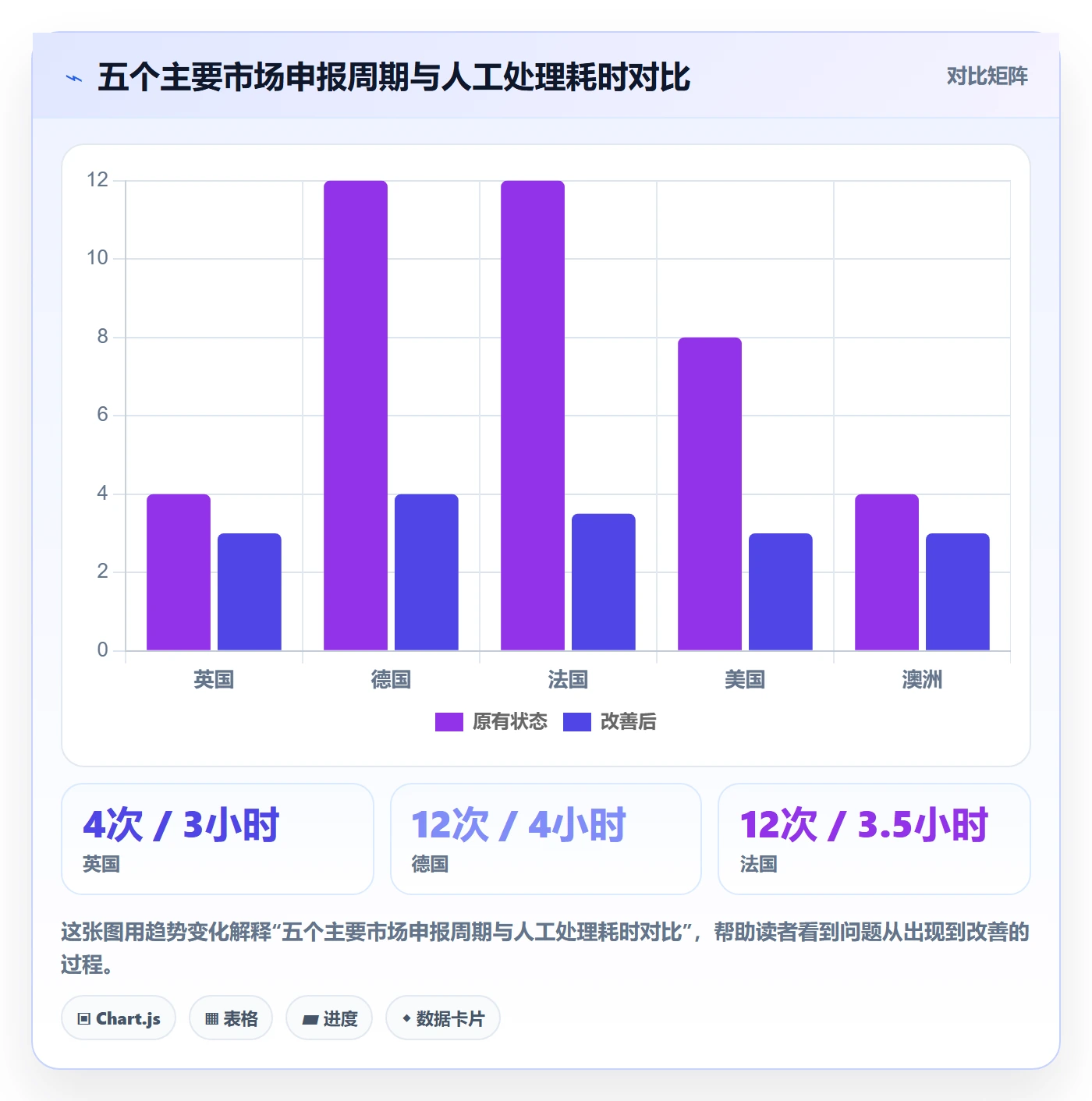Click the purple 法国 original-state bar
The height and width of the screenshot is (1101, 1092).
[x=533, y=416]
